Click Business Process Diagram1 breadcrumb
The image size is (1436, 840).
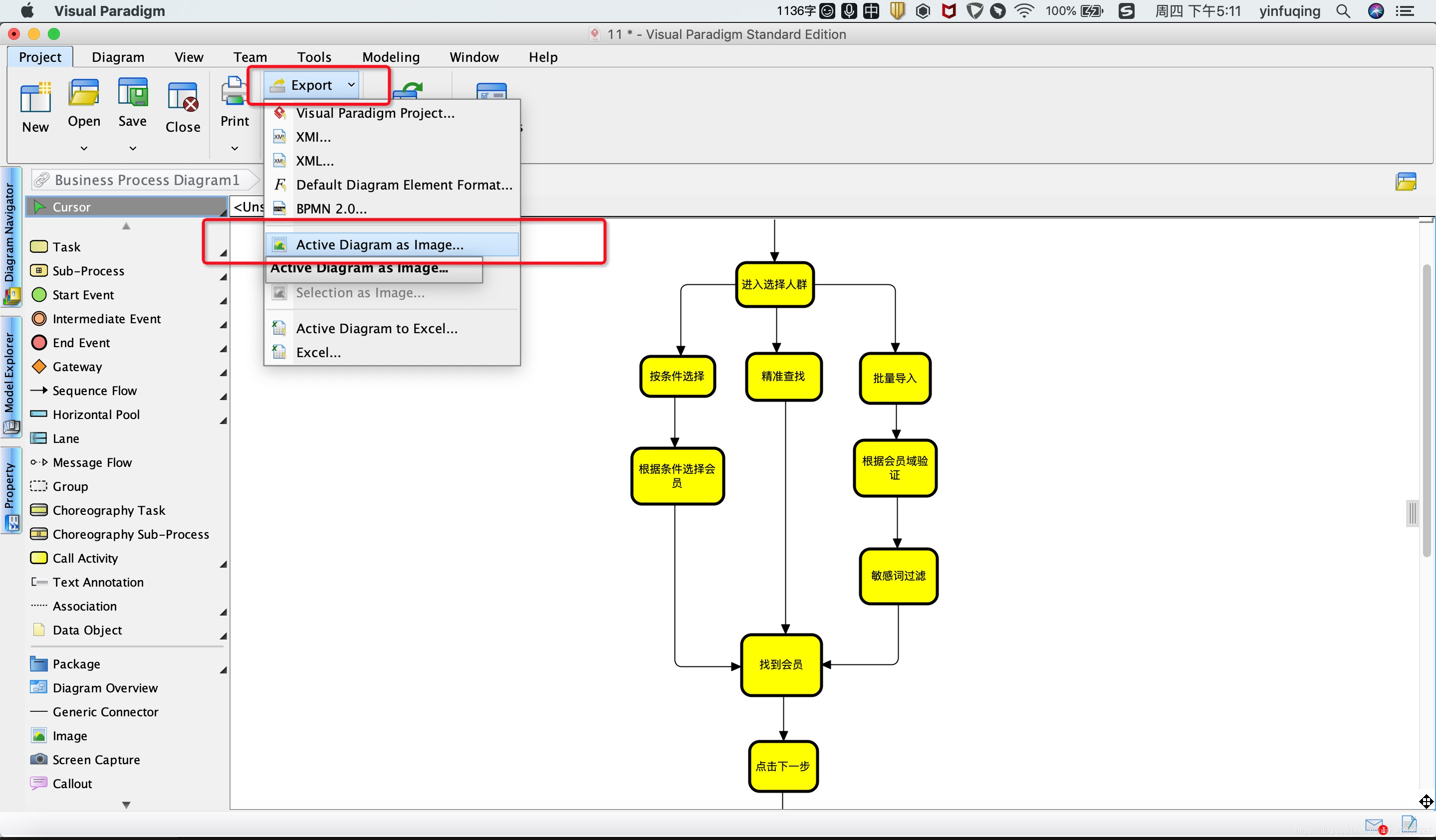click(x=147, y=180)
